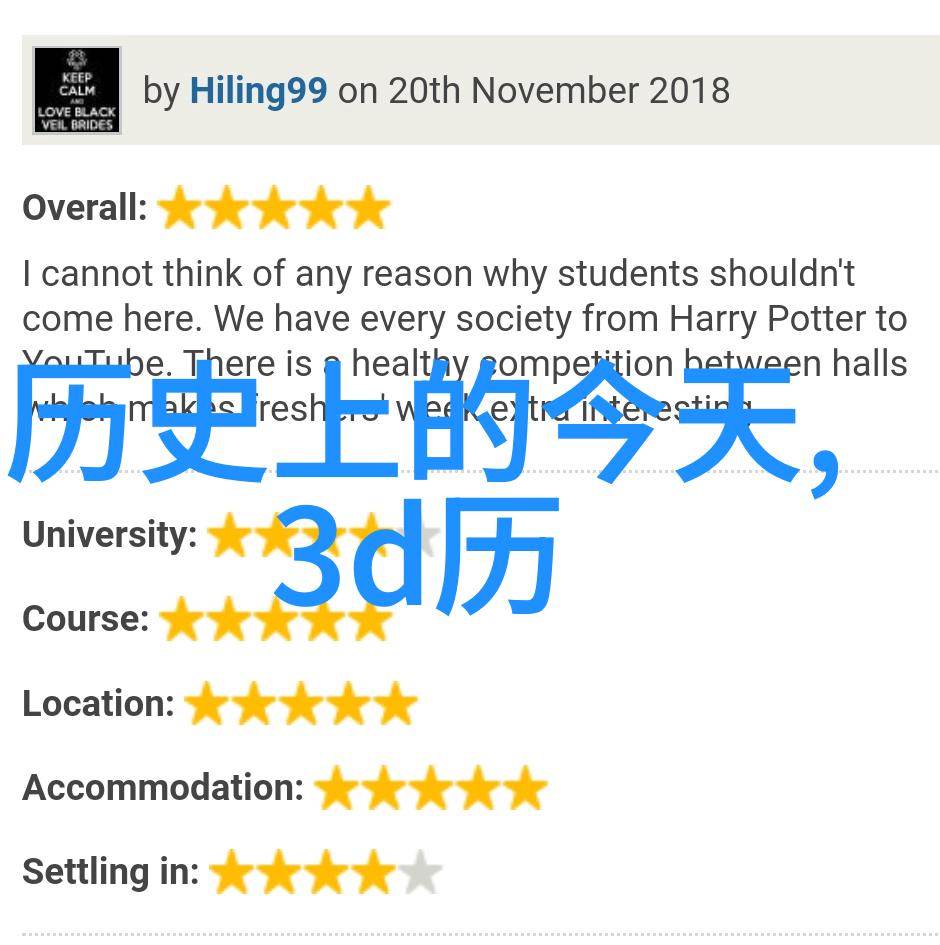Click the fifth Location rating star
The height and width of the screenshot is (945, 940).
point(396,703)
